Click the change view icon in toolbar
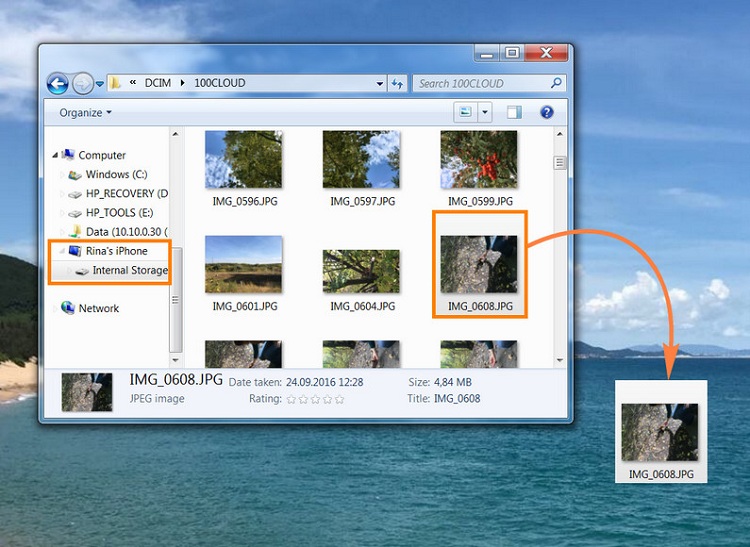Screen dimensions: 750x547 point(465,113)
